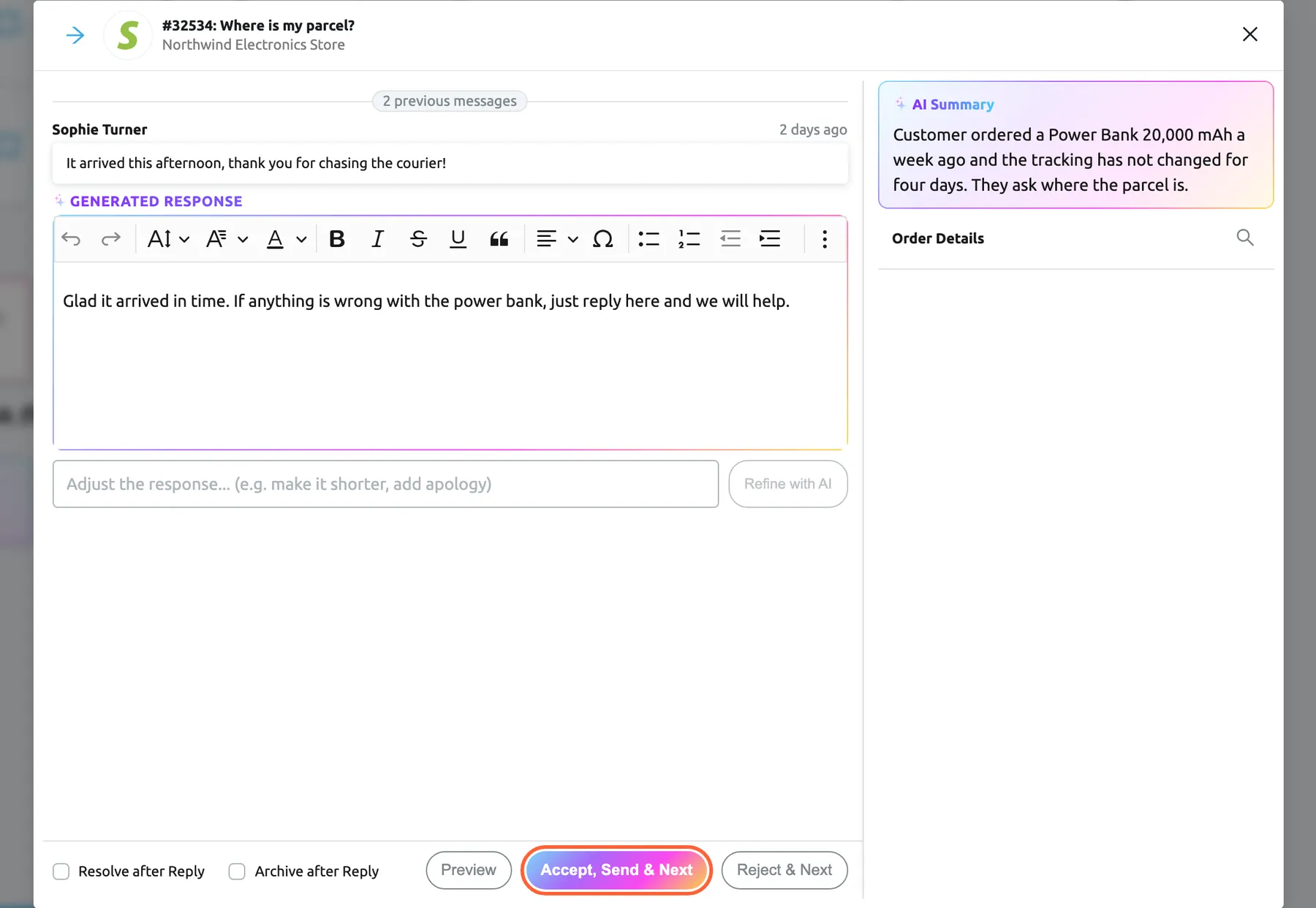Expand the 2 previous messages

click(450, 101)
